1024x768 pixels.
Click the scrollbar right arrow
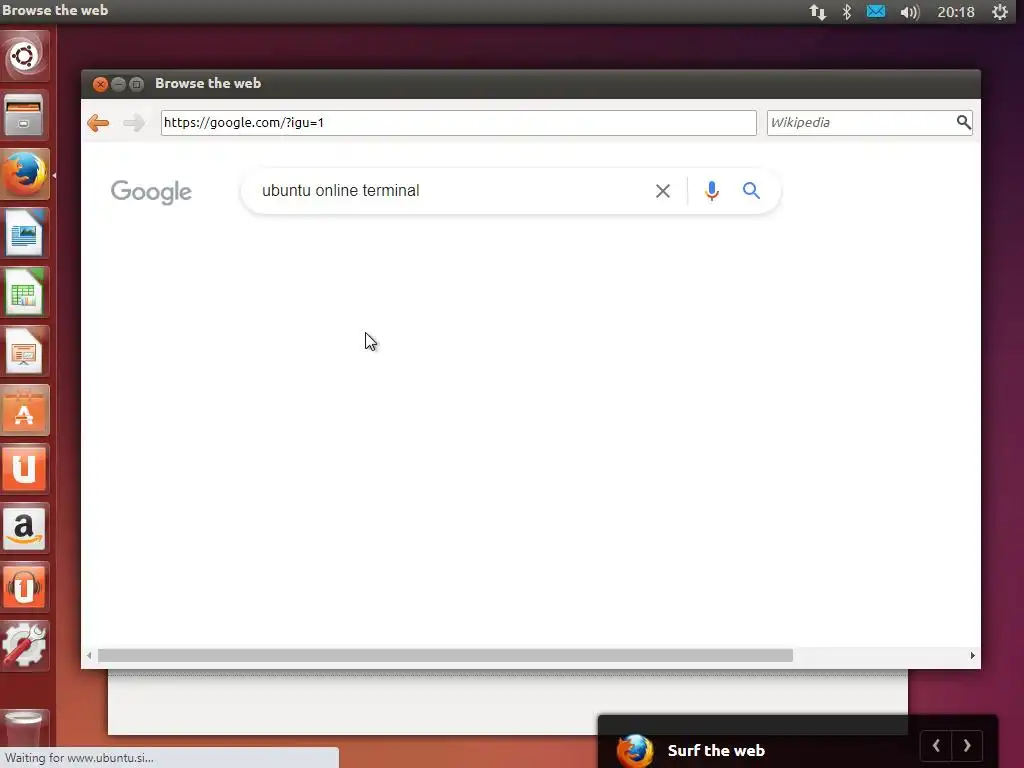(972, 655)
